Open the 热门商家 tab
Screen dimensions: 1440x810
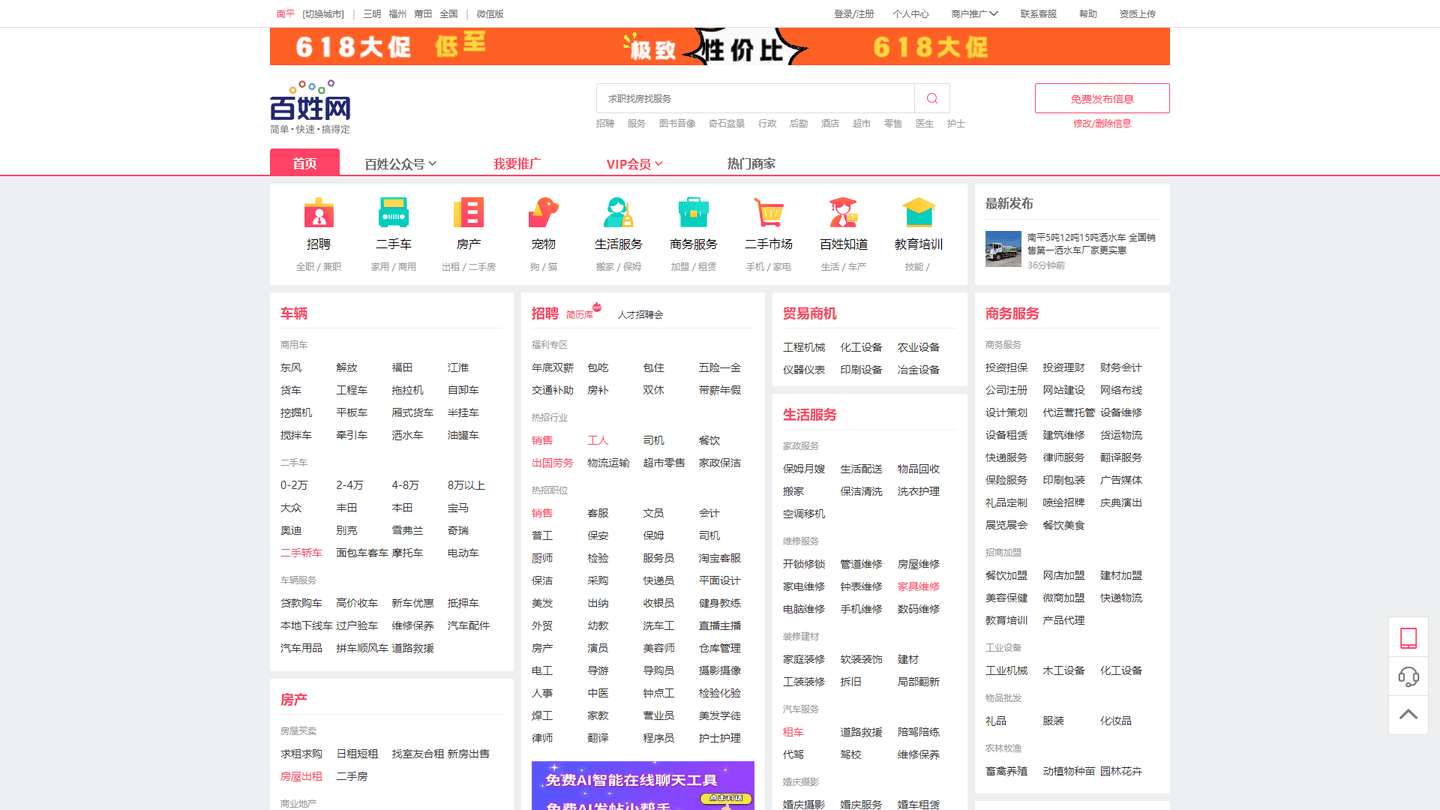tap(751, 164)
